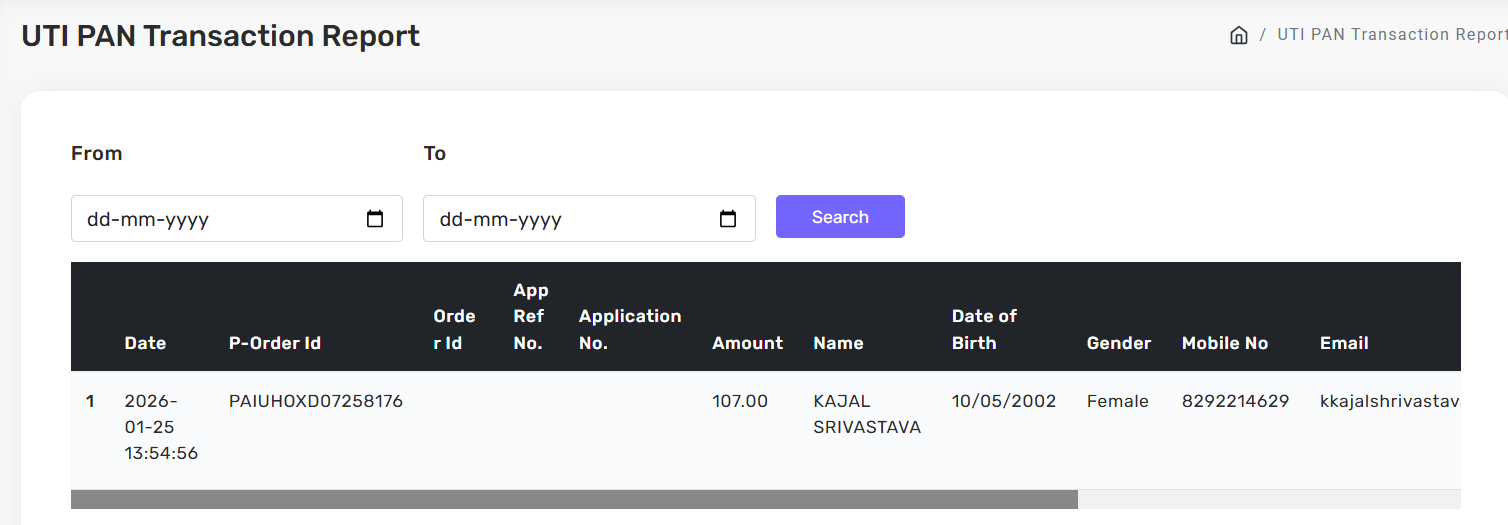Screen dimensions: 1508x525
Task: Click the Gender column header
Action: point(1118,343)
